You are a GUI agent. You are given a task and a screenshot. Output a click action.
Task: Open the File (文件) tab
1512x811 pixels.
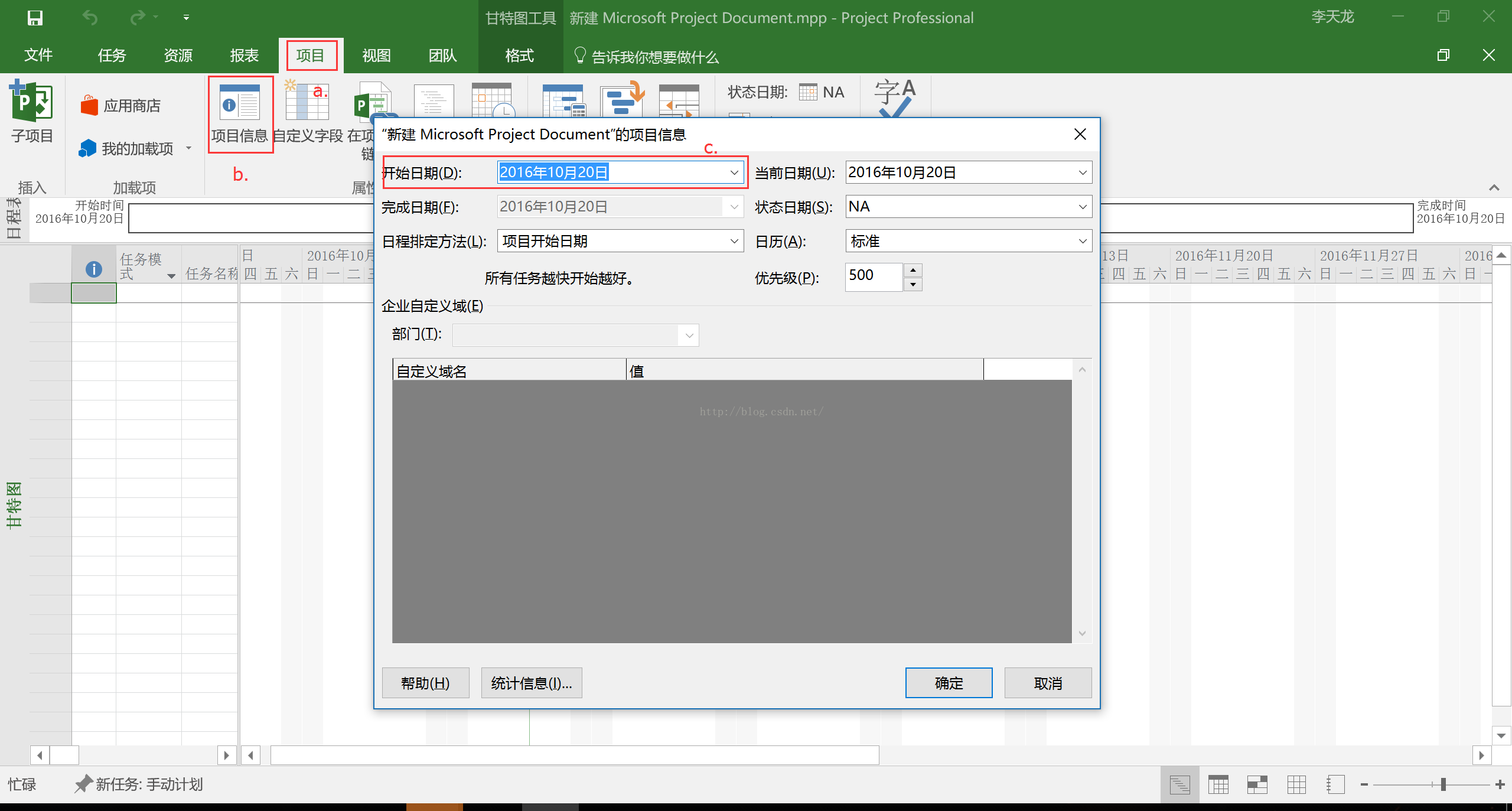pyautogui.click(x=38, y=56)
